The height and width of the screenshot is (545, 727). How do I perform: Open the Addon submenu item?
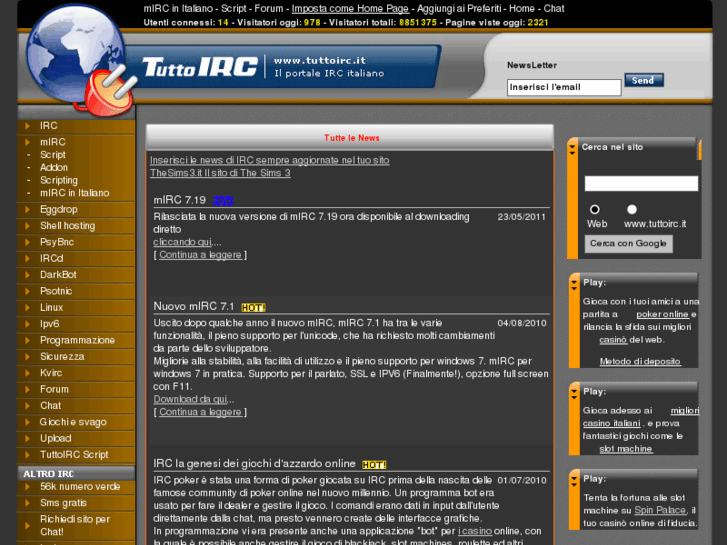click(54, 167)
